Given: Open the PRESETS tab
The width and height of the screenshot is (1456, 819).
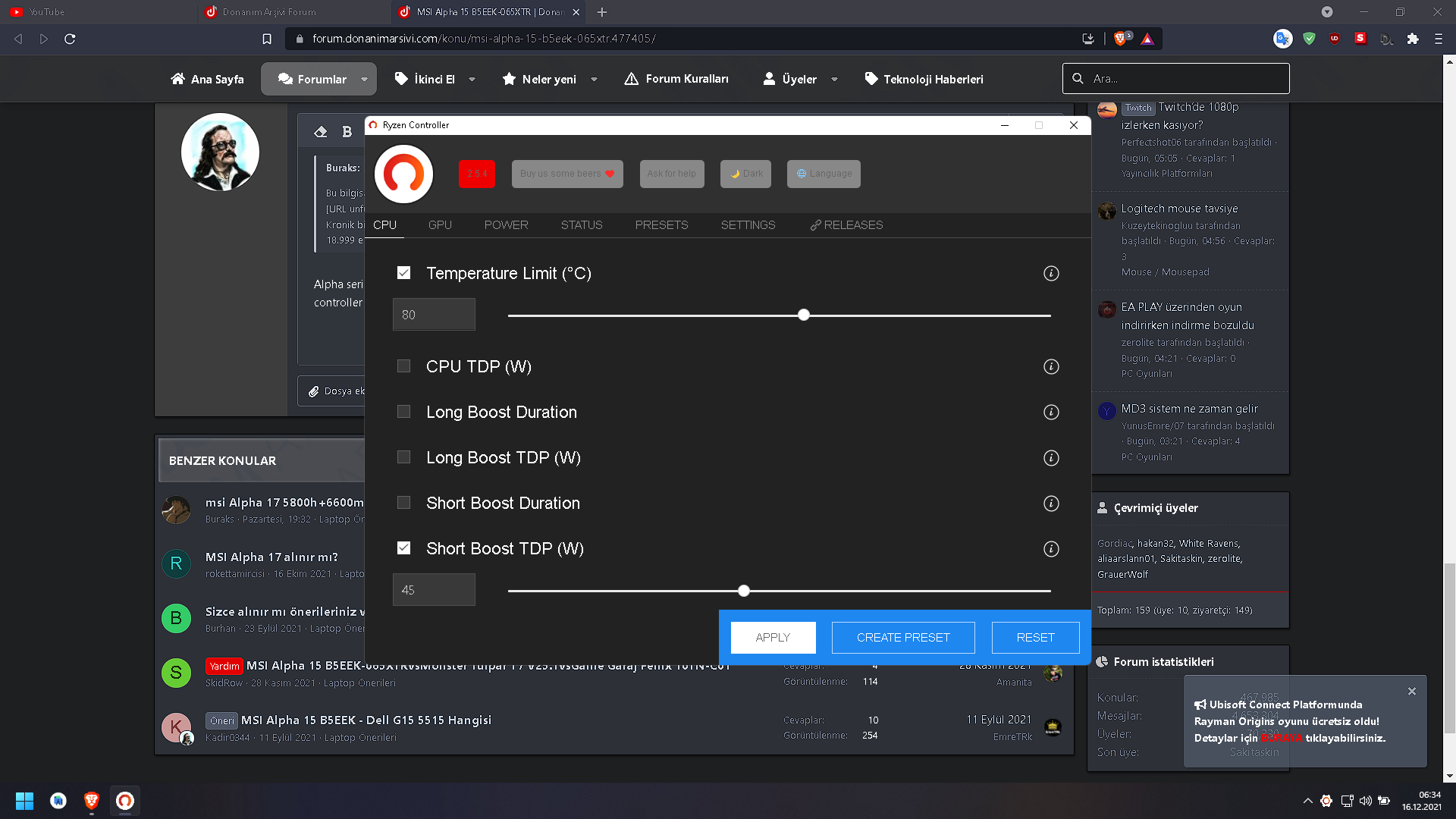Looking at the screenshot, I should click(x=661, y=225).
